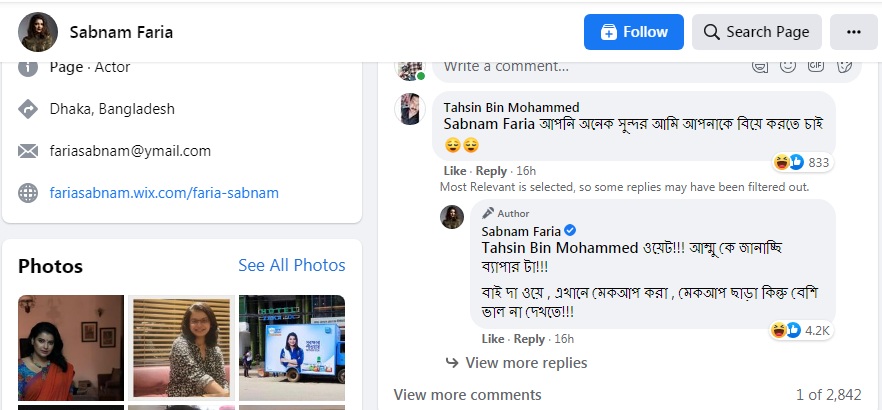Open the three-dots page options menu
This screenshot has height=410, width=882.
(853, 32)
